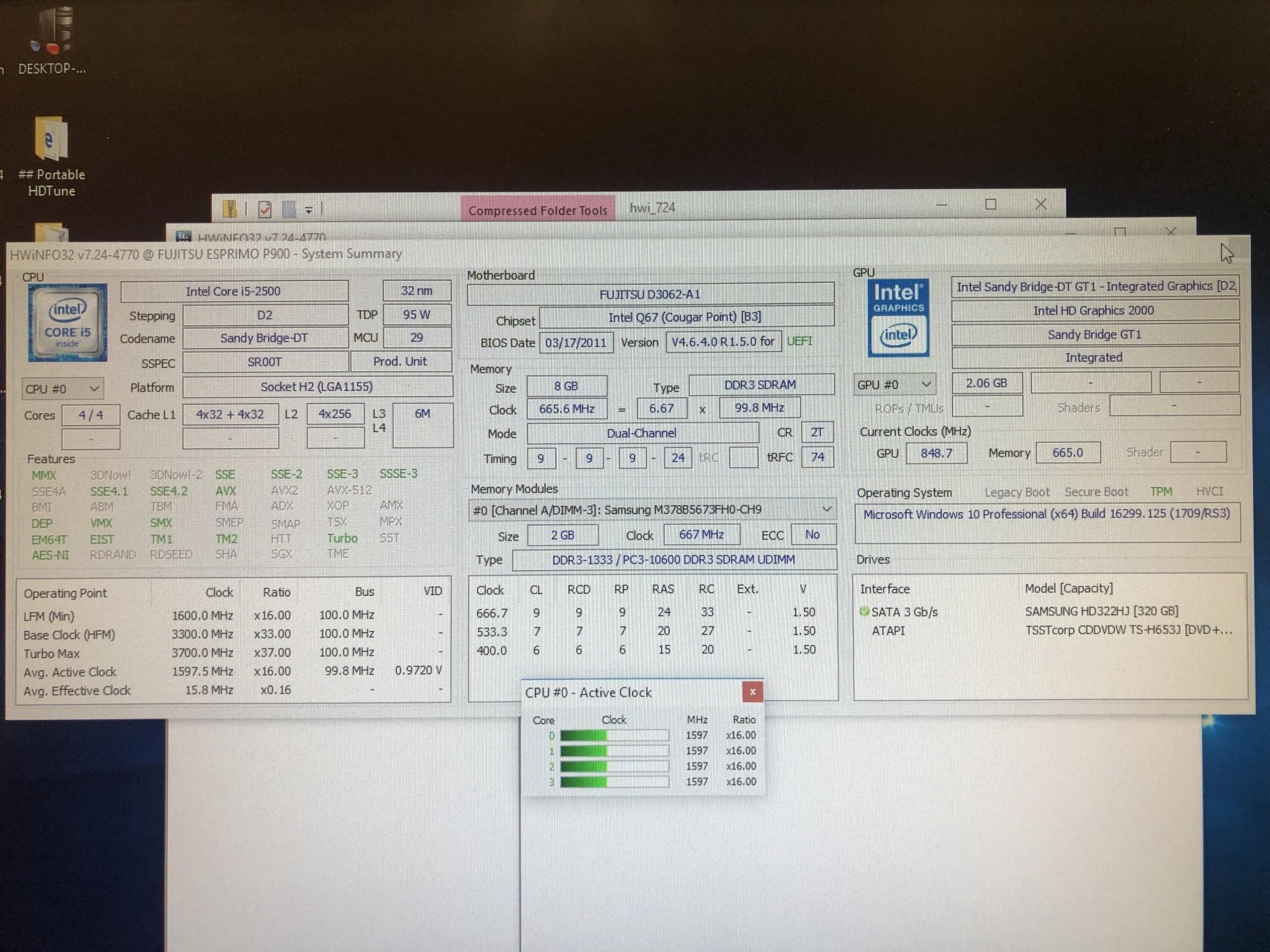Click the Intel Core i5-2500 CPU name field
Image resolution: width=1270 pixels, height=952 pixels.
[x=234, y=291]
